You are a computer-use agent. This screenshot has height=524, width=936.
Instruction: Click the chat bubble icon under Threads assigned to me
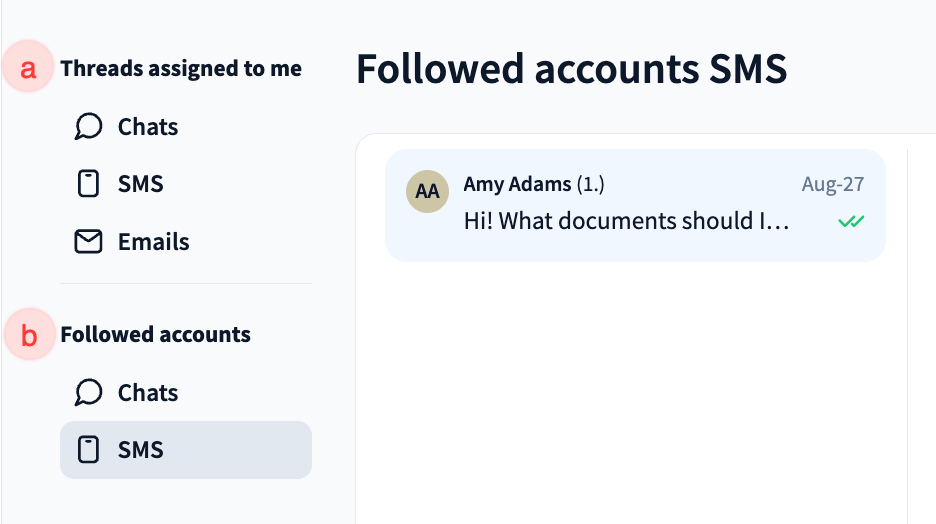89,127
